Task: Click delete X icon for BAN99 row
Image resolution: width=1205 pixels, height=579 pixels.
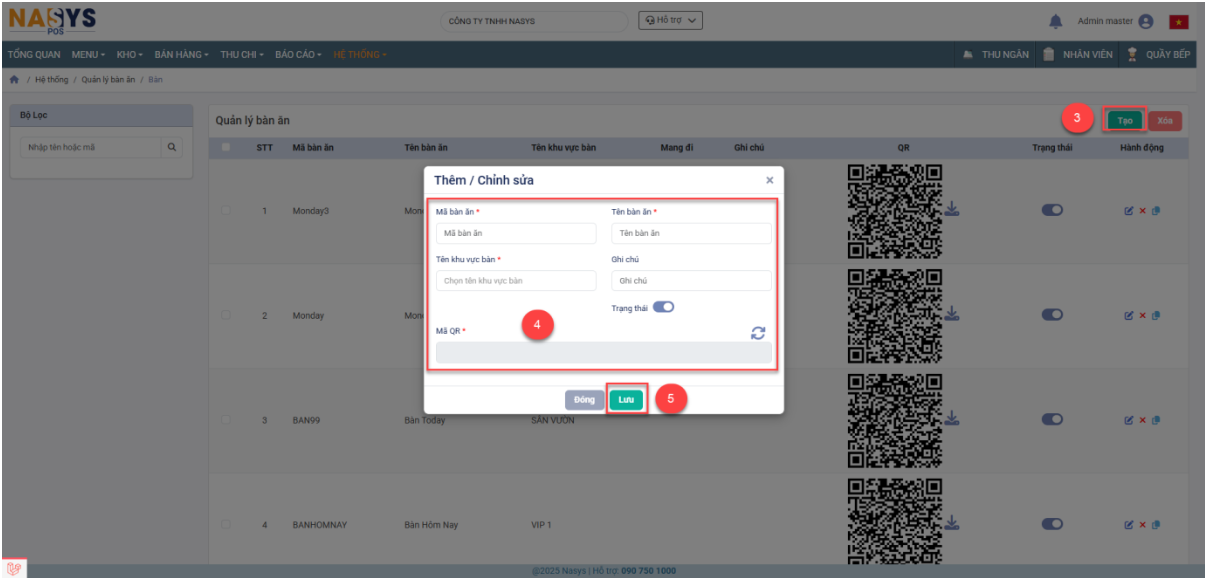Action: click(1142, 420)
